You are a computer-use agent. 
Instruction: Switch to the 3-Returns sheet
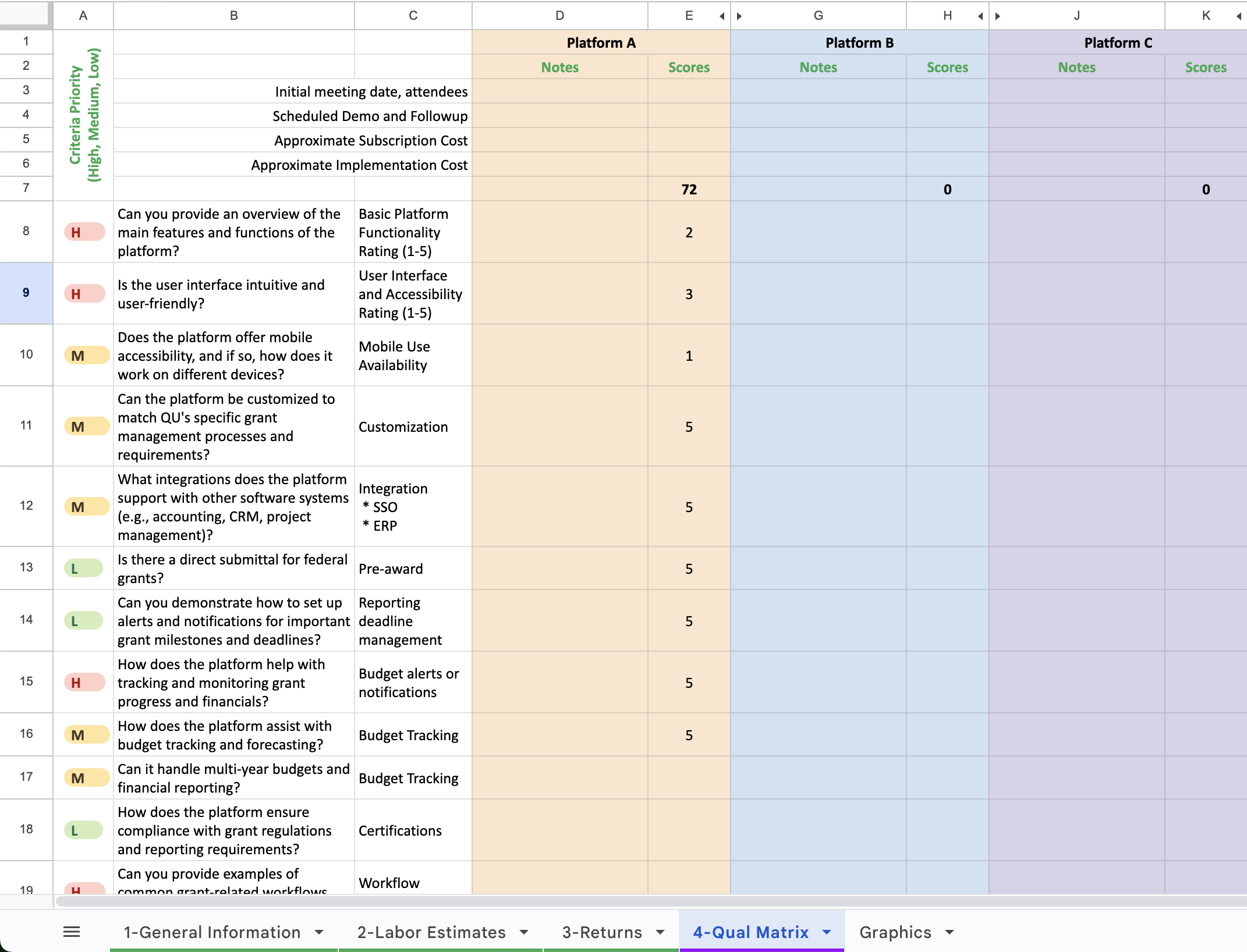pyautogui.click(x=602, y=932)
